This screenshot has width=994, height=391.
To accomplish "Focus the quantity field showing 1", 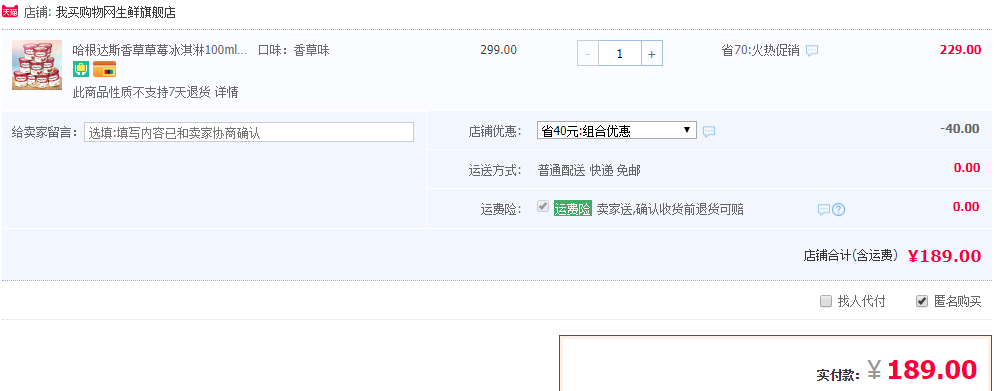I will coord(620,54).
